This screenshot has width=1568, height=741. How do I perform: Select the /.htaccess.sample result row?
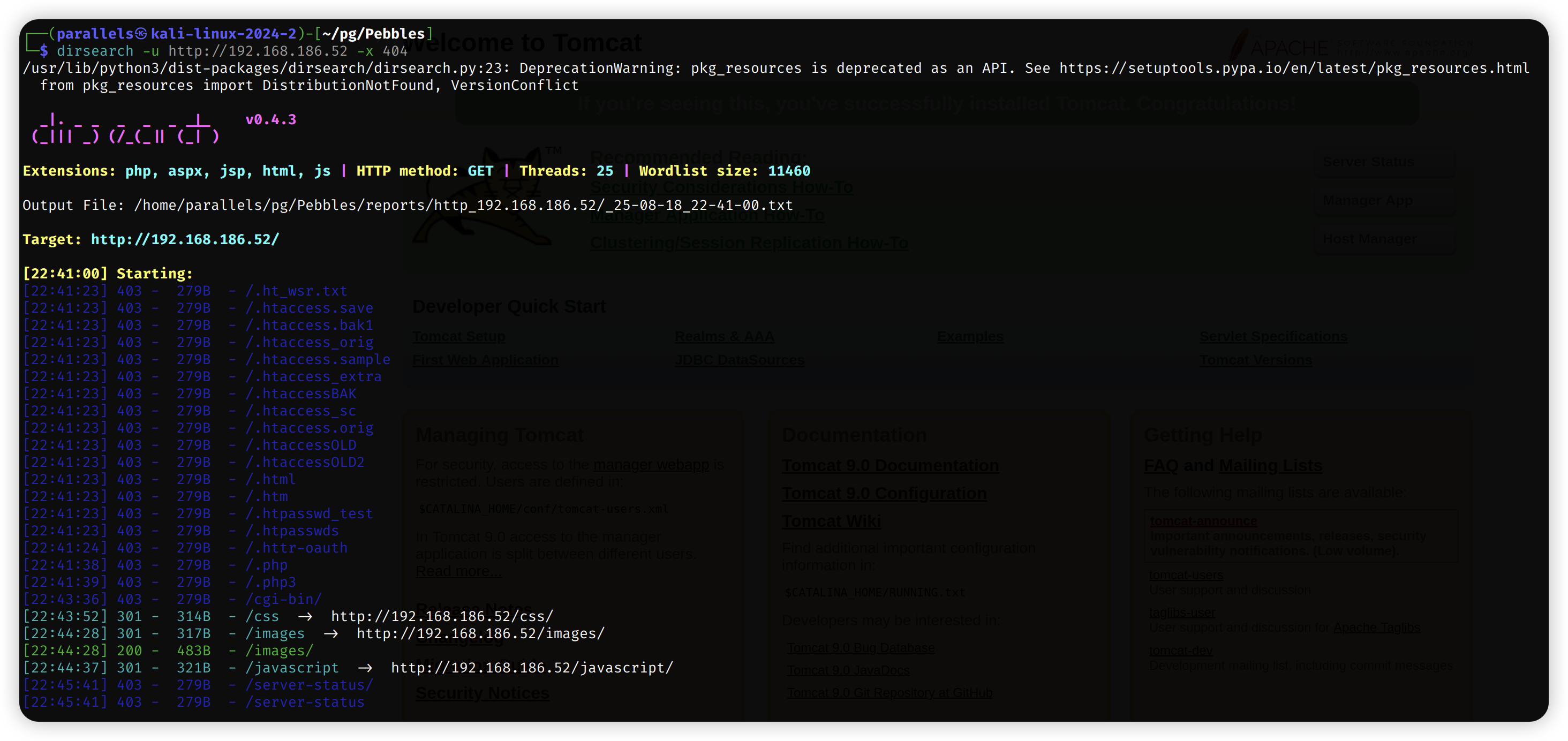(206, 360)
